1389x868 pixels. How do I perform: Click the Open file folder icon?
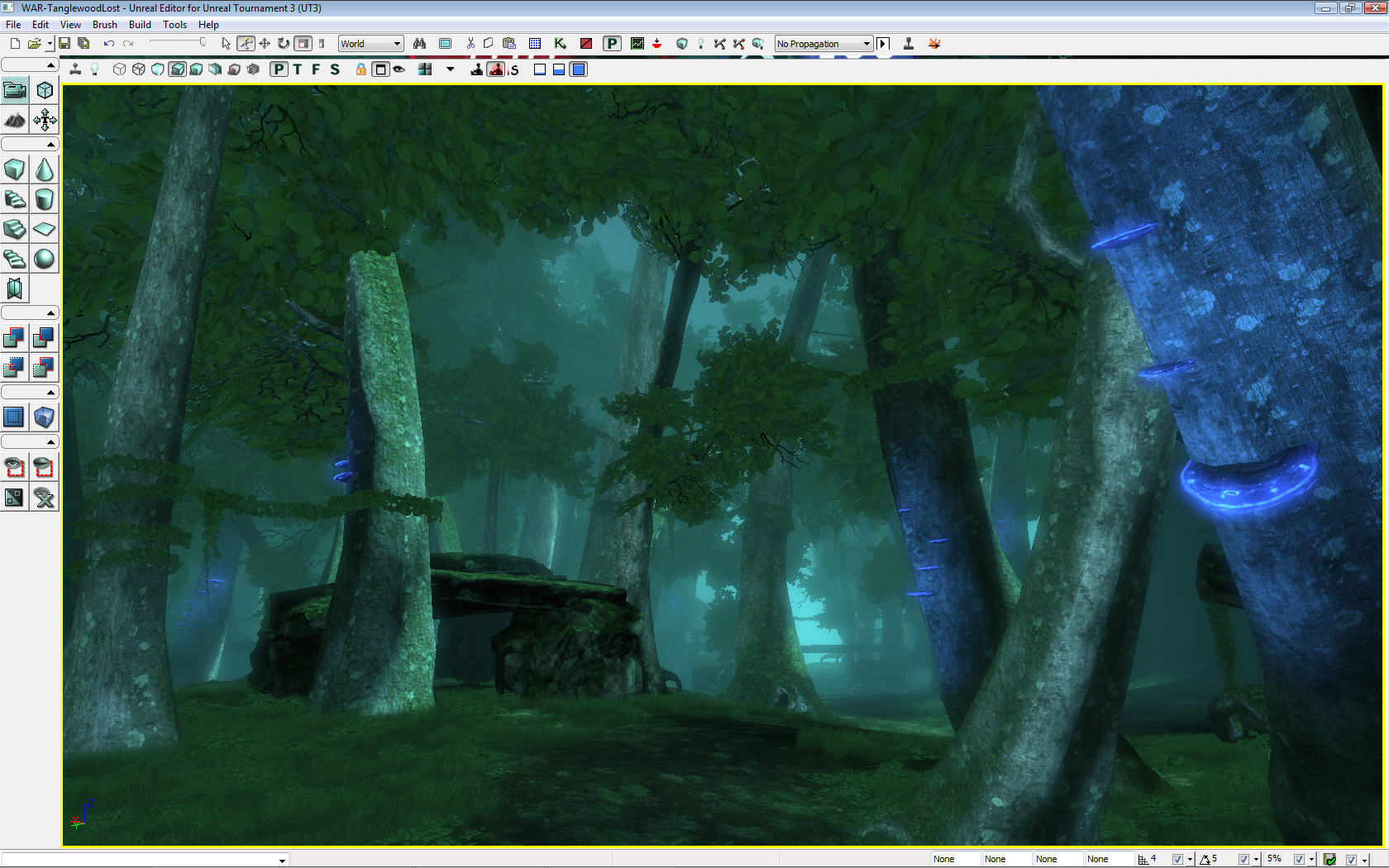tap(34, 44)
